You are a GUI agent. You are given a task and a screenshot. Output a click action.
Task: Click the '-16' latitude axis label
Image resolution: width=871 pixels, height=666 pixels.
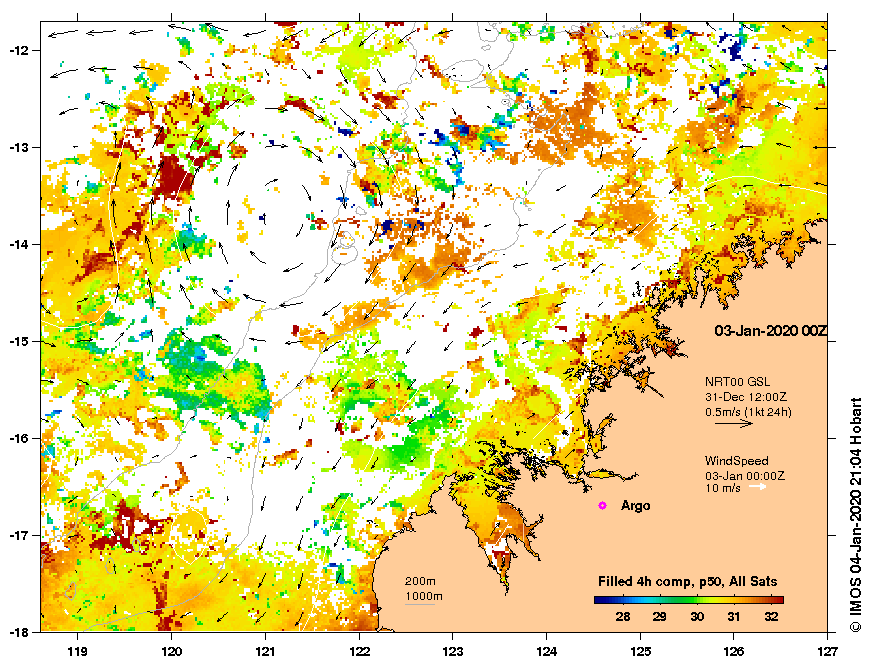18,438
